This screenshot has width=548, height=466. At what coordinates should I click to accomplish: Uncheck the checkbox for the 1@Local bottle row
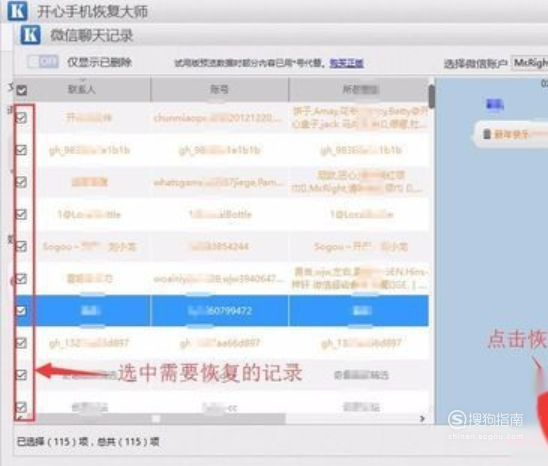[21, 214]
